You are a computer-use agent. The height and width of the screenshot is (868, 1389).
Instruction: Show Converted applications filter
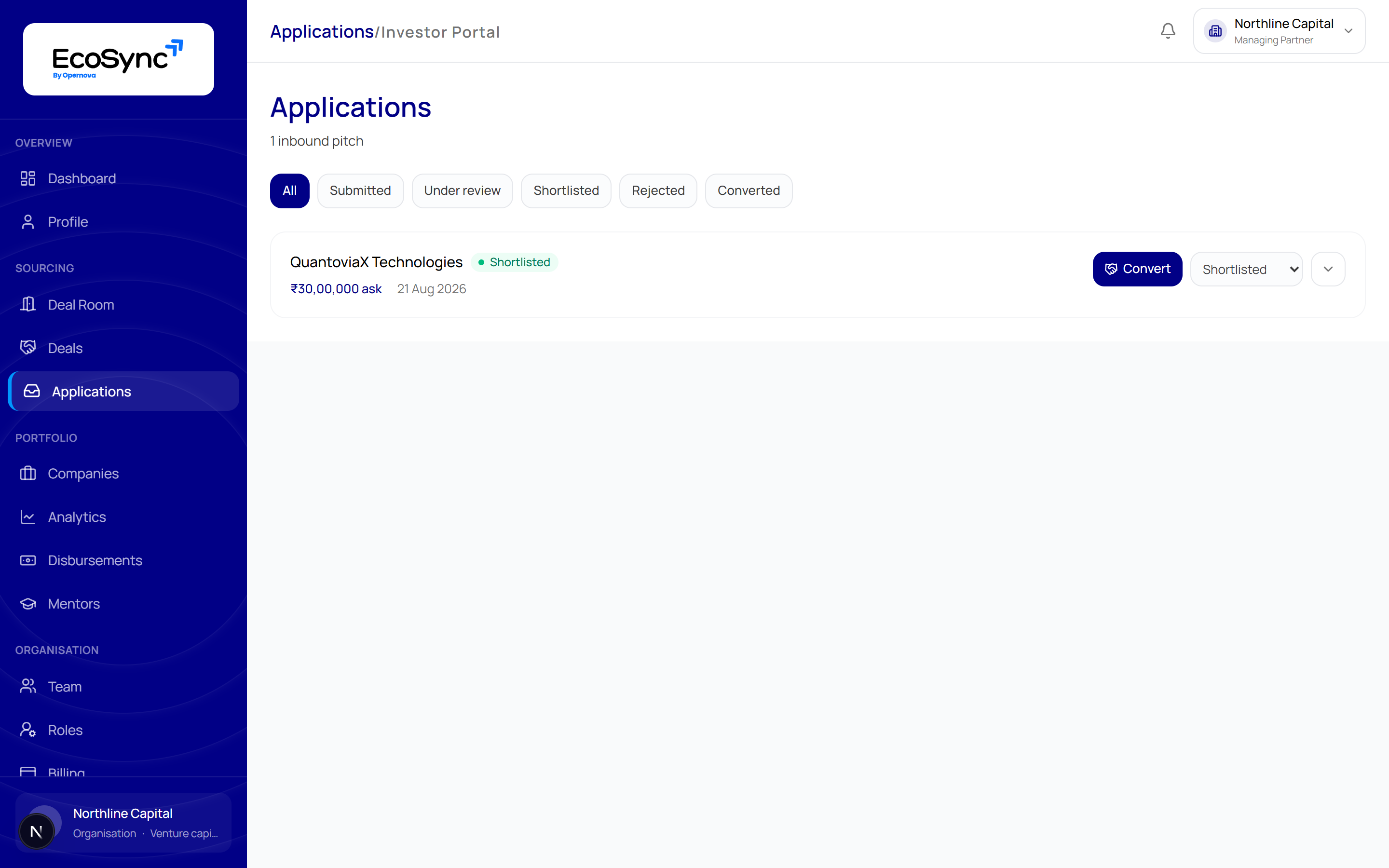[749, 190]
